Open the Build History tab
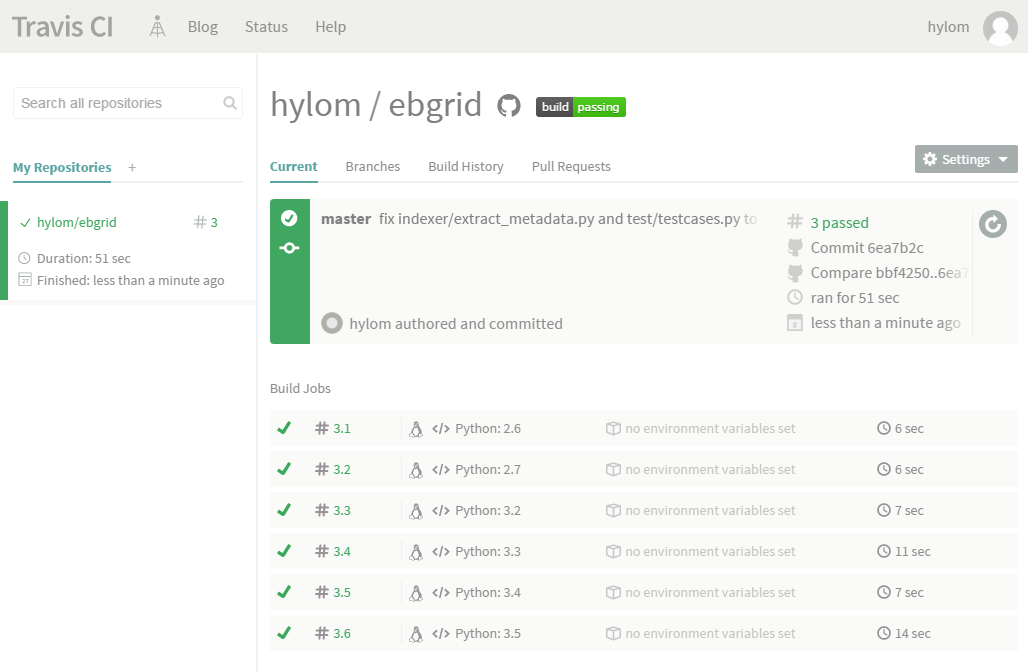The image size is (1028, 672). [465, 167]
